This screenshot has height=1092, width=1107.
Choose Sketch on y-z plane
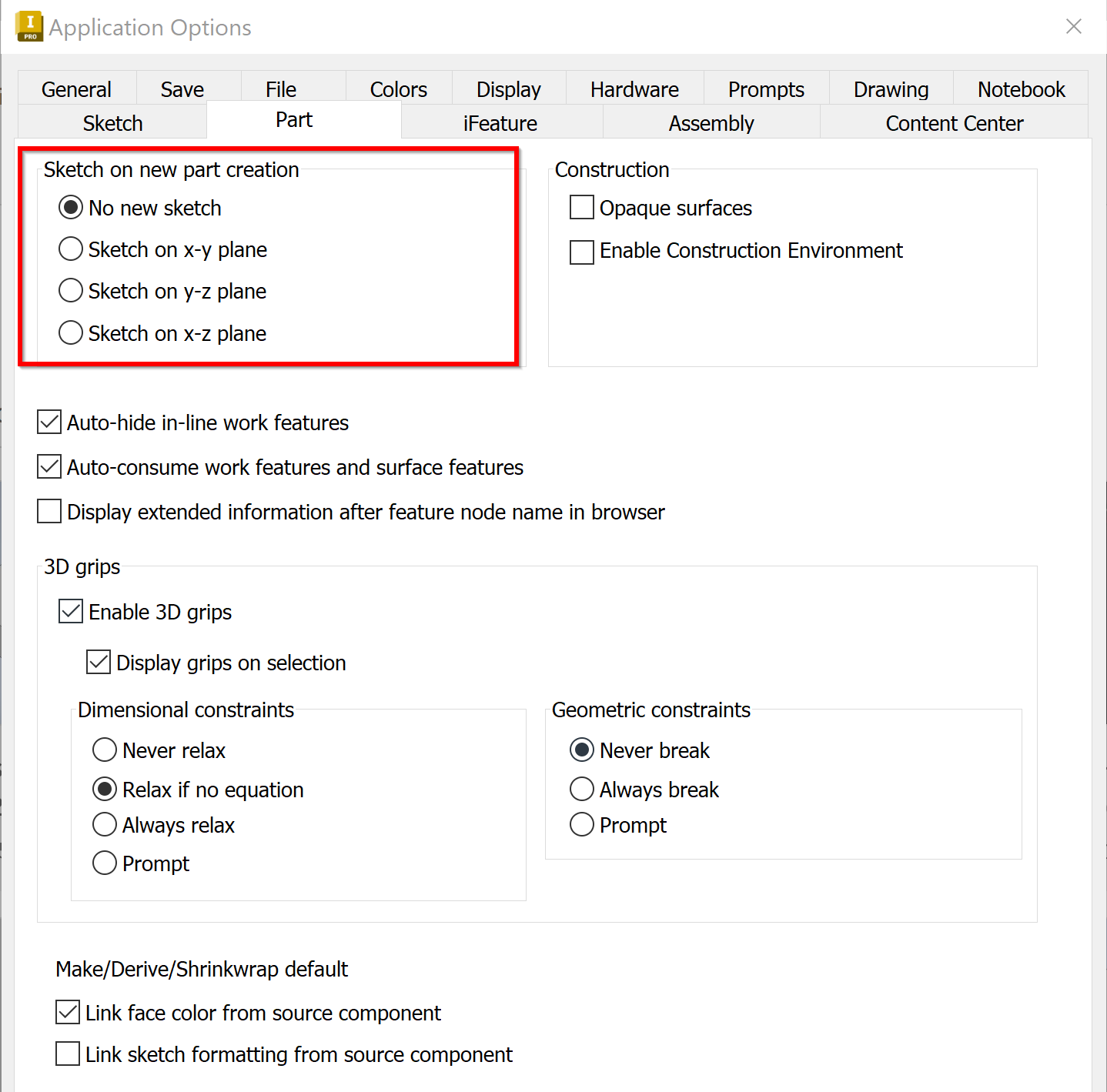point(70,290)
